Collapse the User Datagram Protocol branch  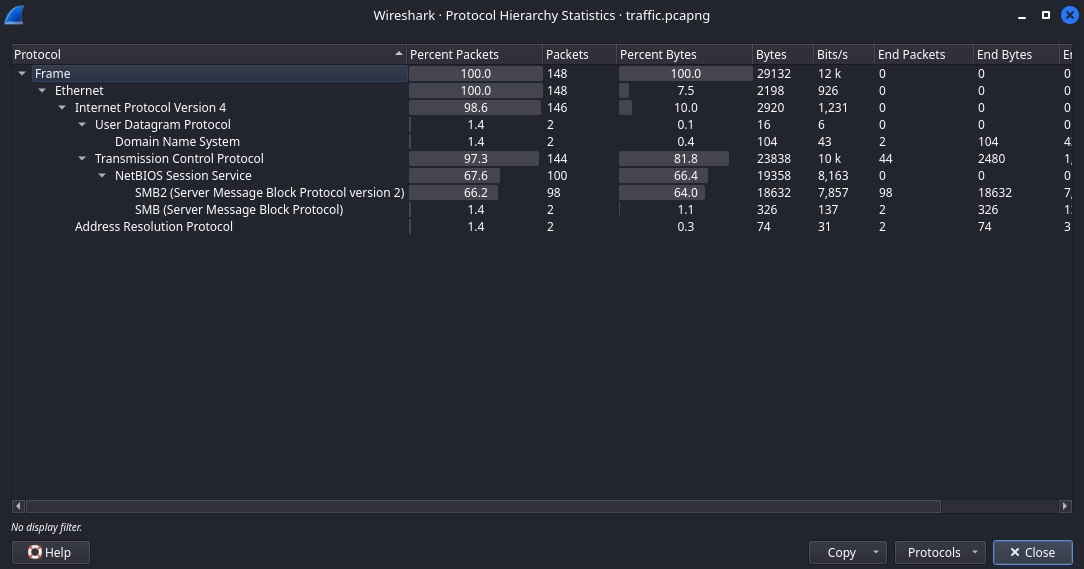click(82, 125)
